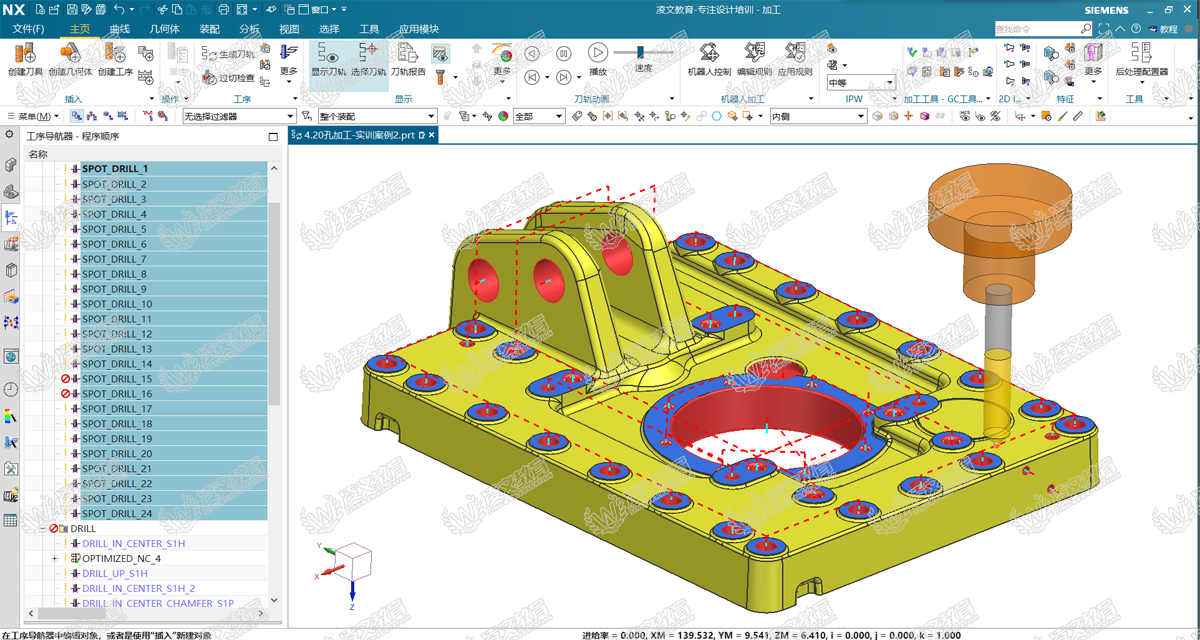Expand the OPTIMIZED_NC_4 tree node

pyautogui.click(x=55, y=558)
